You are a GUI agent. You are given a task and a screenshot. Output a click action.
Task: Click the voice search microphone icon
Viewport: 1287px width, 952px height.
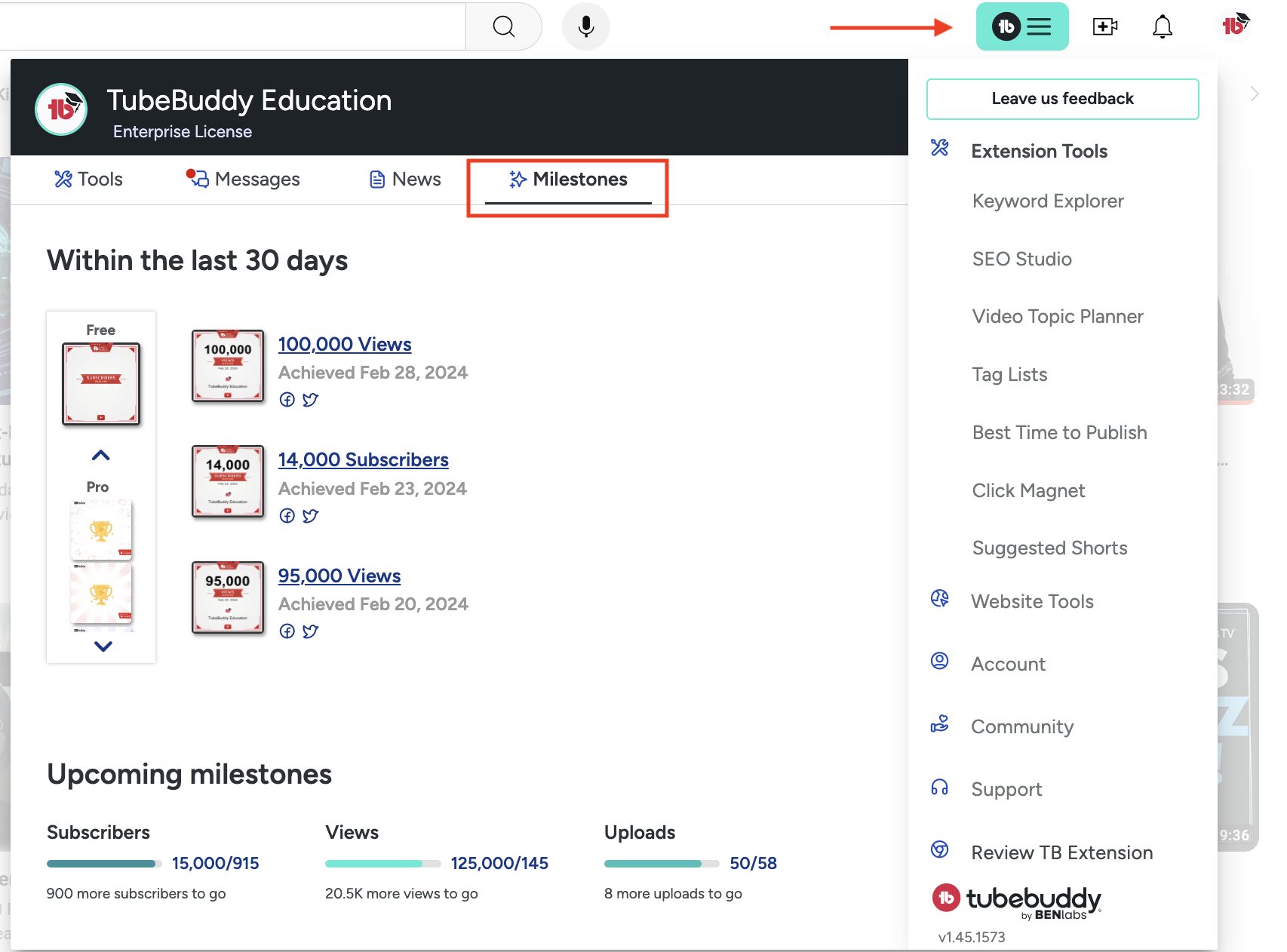585,26
